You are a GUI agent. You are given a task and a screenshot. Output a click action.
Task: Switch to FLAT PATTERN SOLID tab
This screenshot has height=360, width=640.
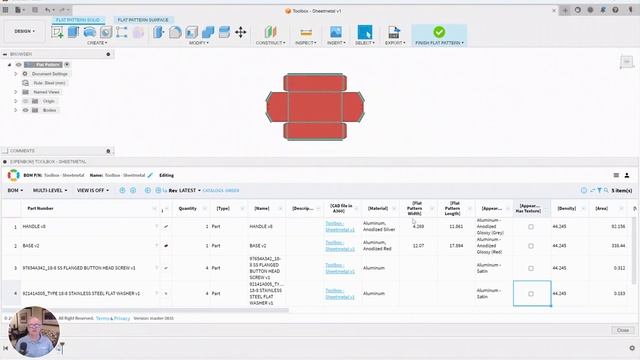click(x=78, y=20)
